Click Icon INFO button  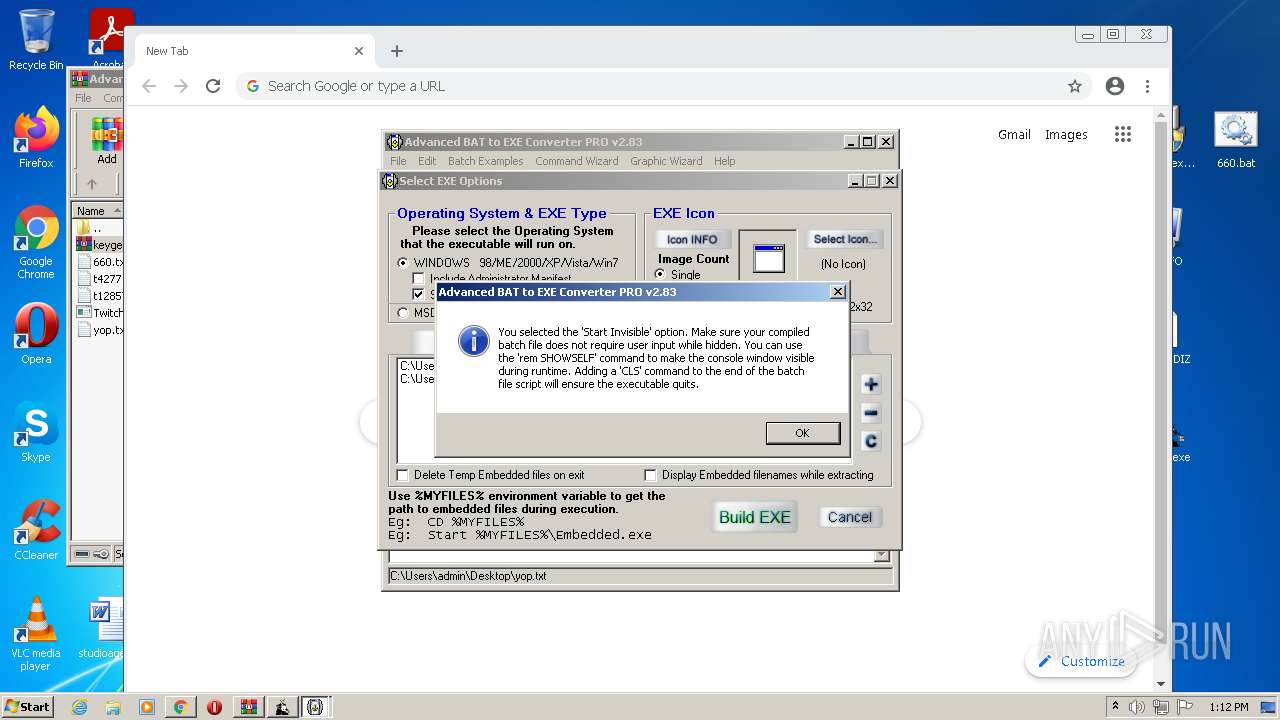(x=692, y=239)
